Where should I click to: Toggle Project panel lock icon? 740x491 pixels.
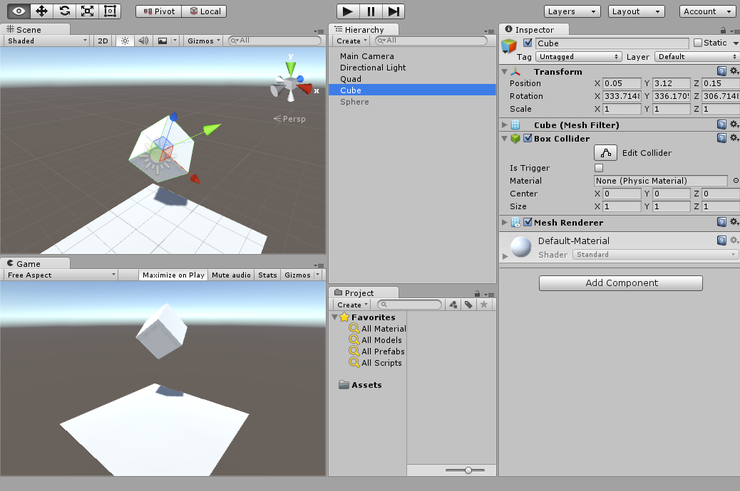click(x=477, y=293)
